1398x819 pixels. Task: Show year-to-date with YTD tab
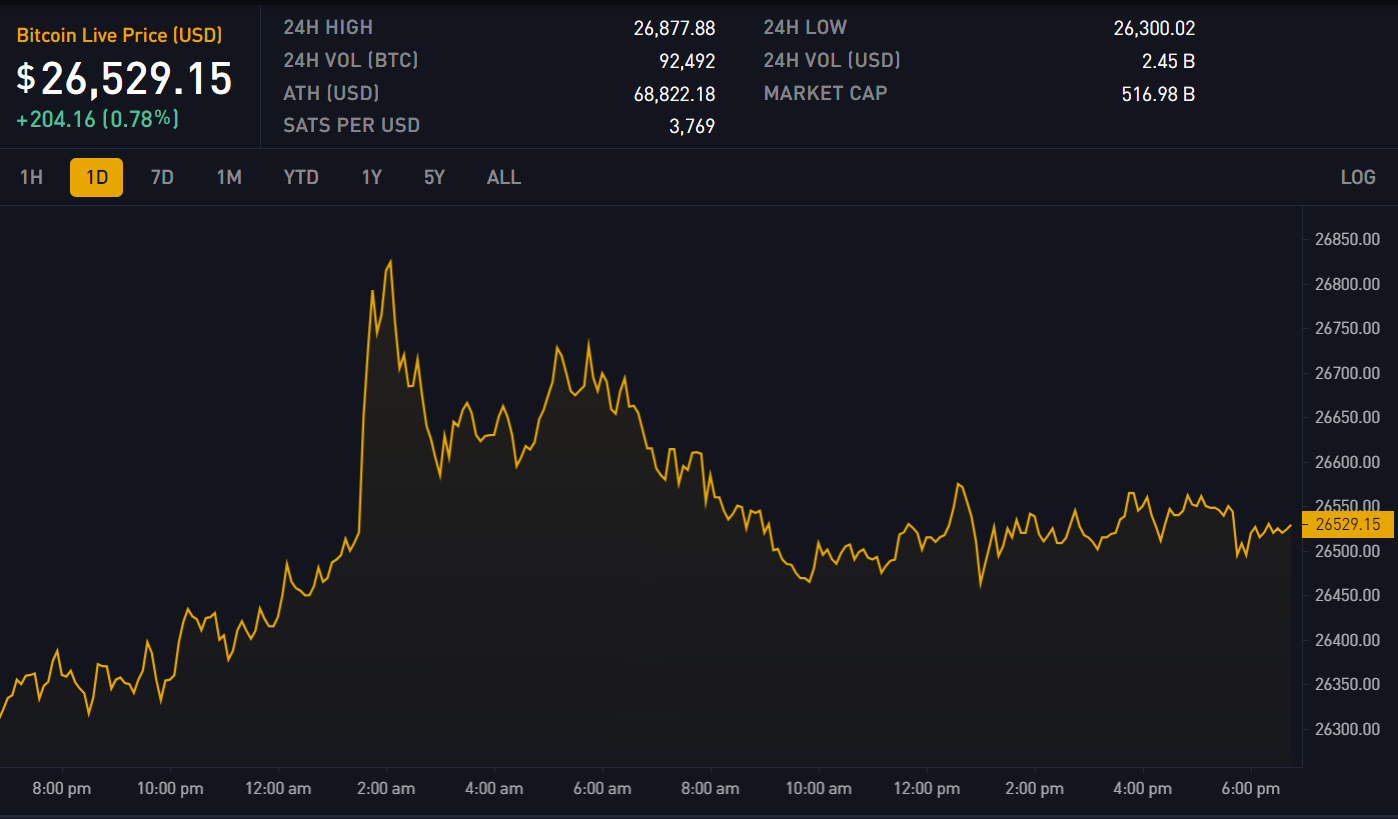tap(301, 177)
